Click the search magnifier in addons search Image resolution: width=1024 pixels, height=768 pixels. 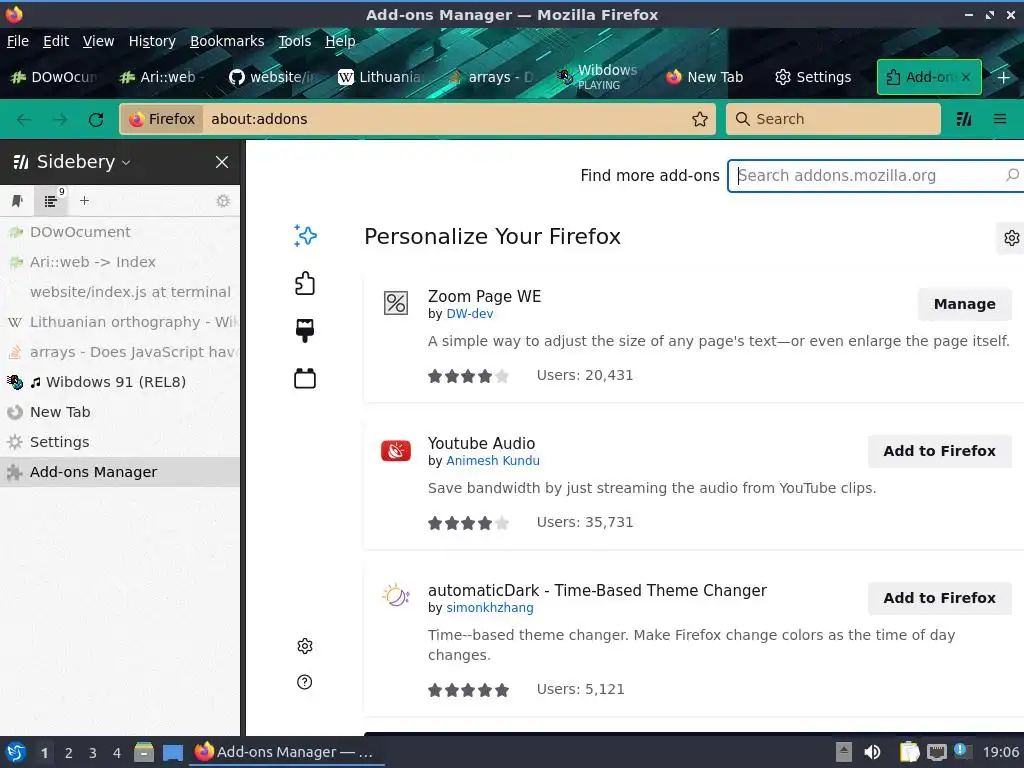[x=1012, y=175]
